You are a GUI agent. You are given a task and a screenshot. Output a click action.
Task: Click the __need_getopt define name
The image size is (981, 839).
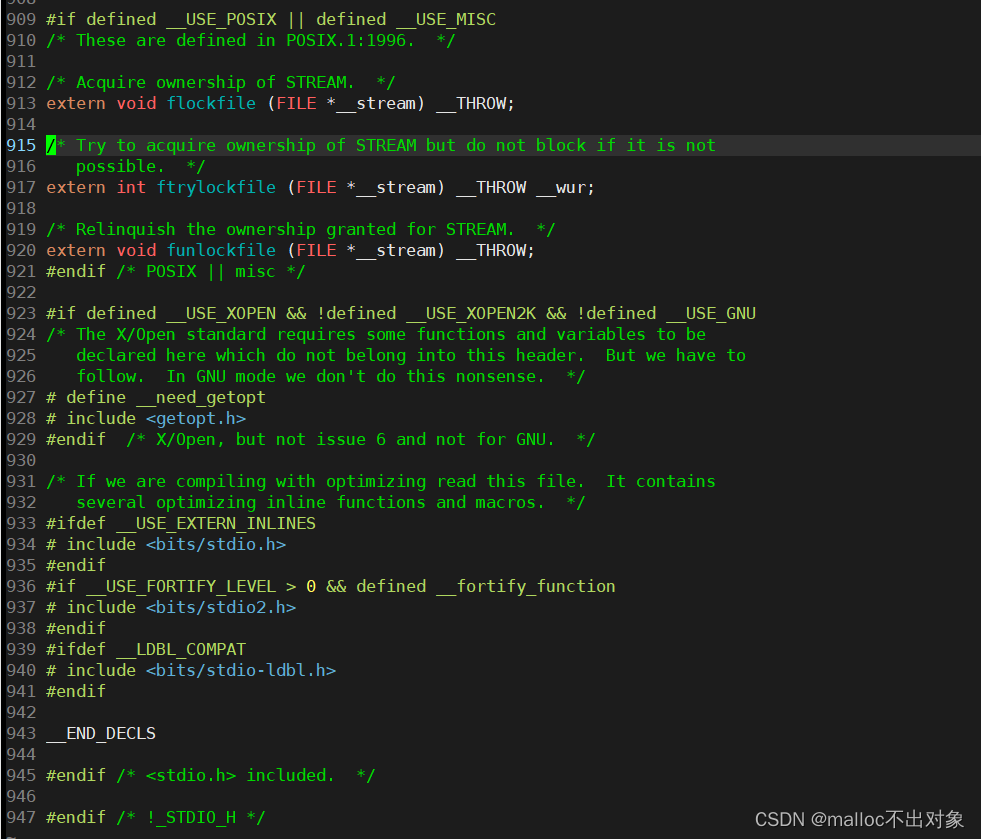pos(201,397)
